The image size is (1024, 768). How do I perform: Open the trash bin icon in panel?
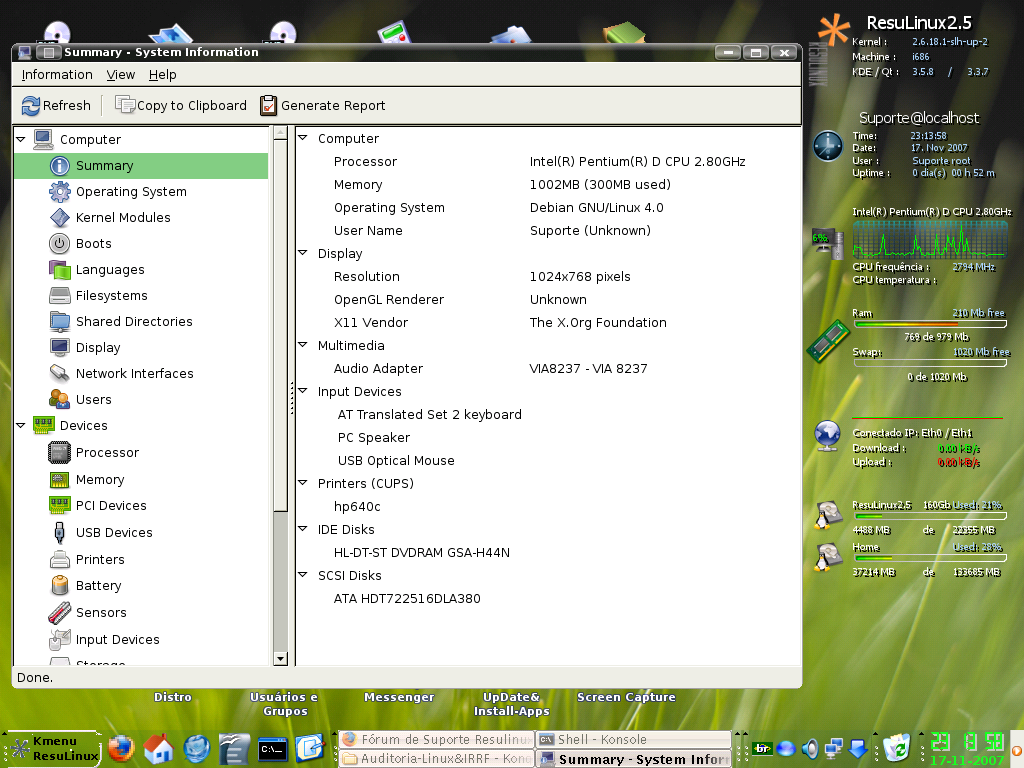click(x=897, y=748)
